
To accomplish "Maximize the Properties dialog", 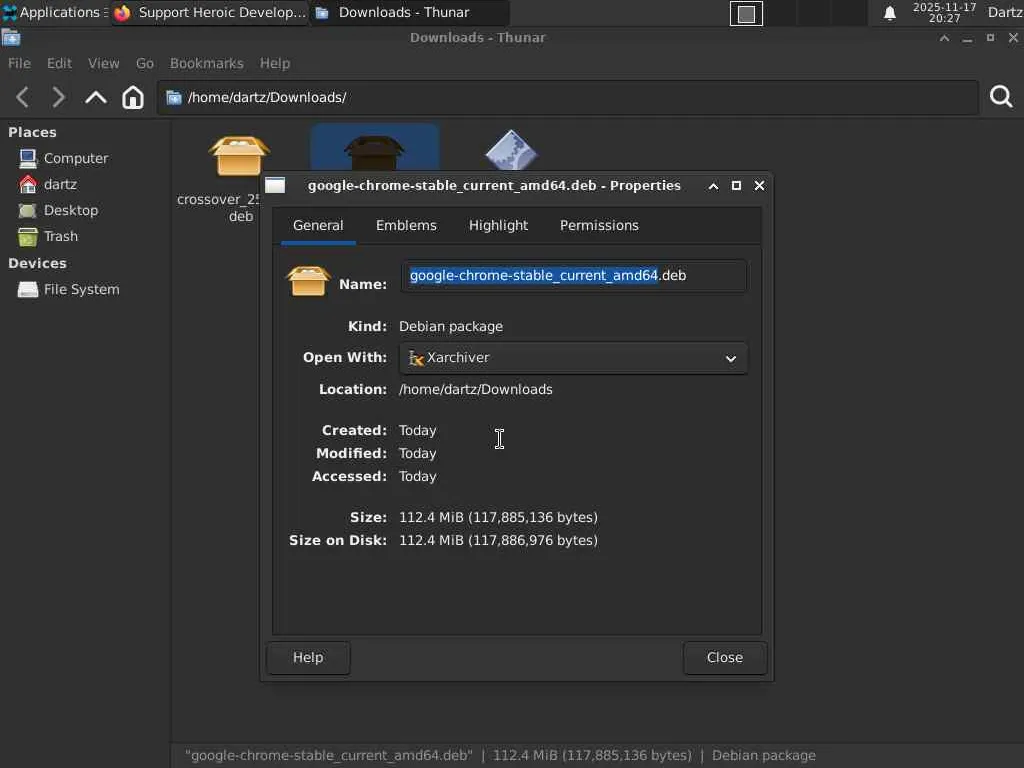I will tap(736, 185).
